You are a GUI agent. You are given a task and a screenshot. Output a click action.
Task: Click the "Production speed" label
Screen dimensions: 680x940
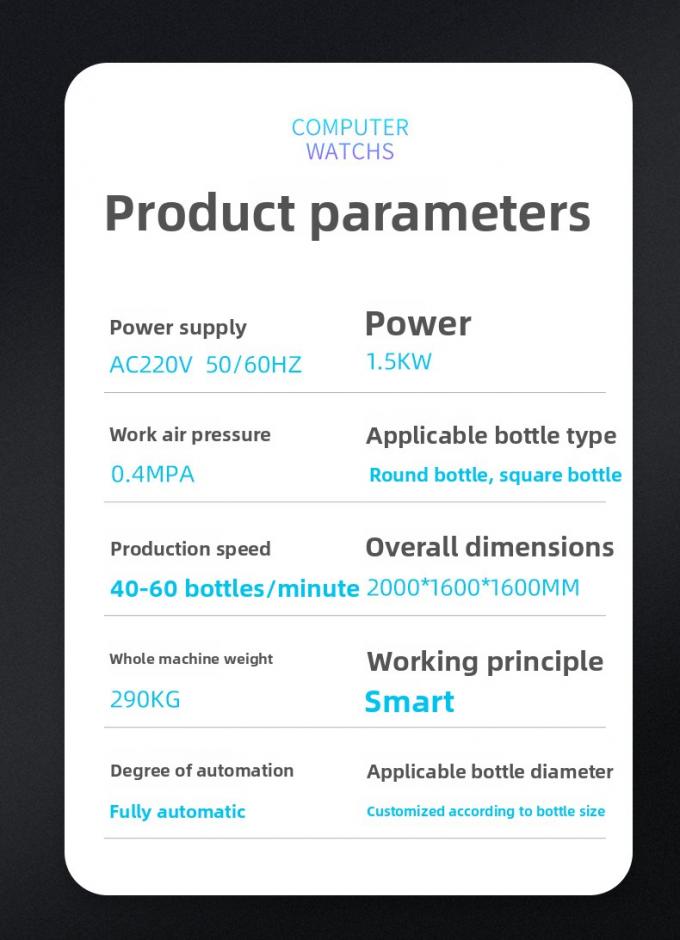190,549
